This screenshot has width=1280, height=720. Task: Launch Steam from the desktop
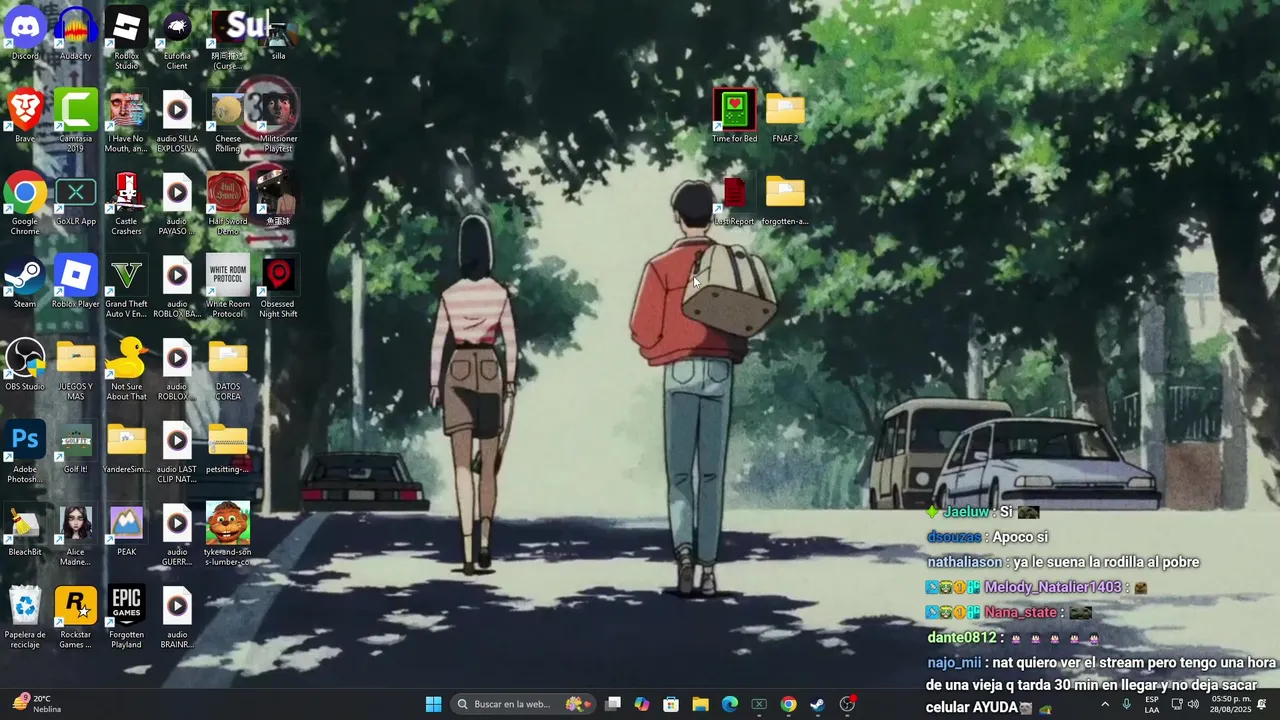coord(25,282)
